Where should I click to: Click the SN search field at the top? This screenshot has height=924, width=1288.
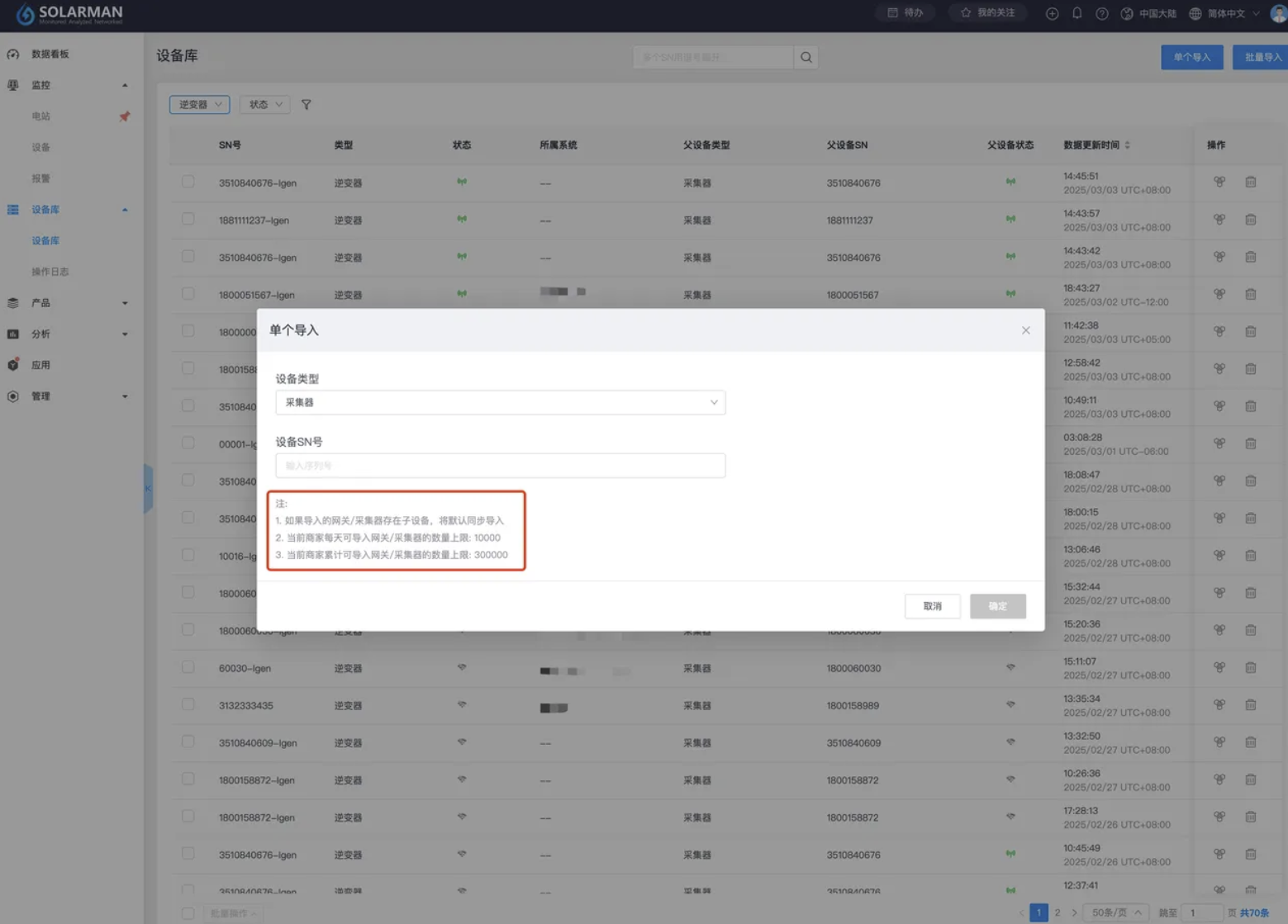point(713,57)
